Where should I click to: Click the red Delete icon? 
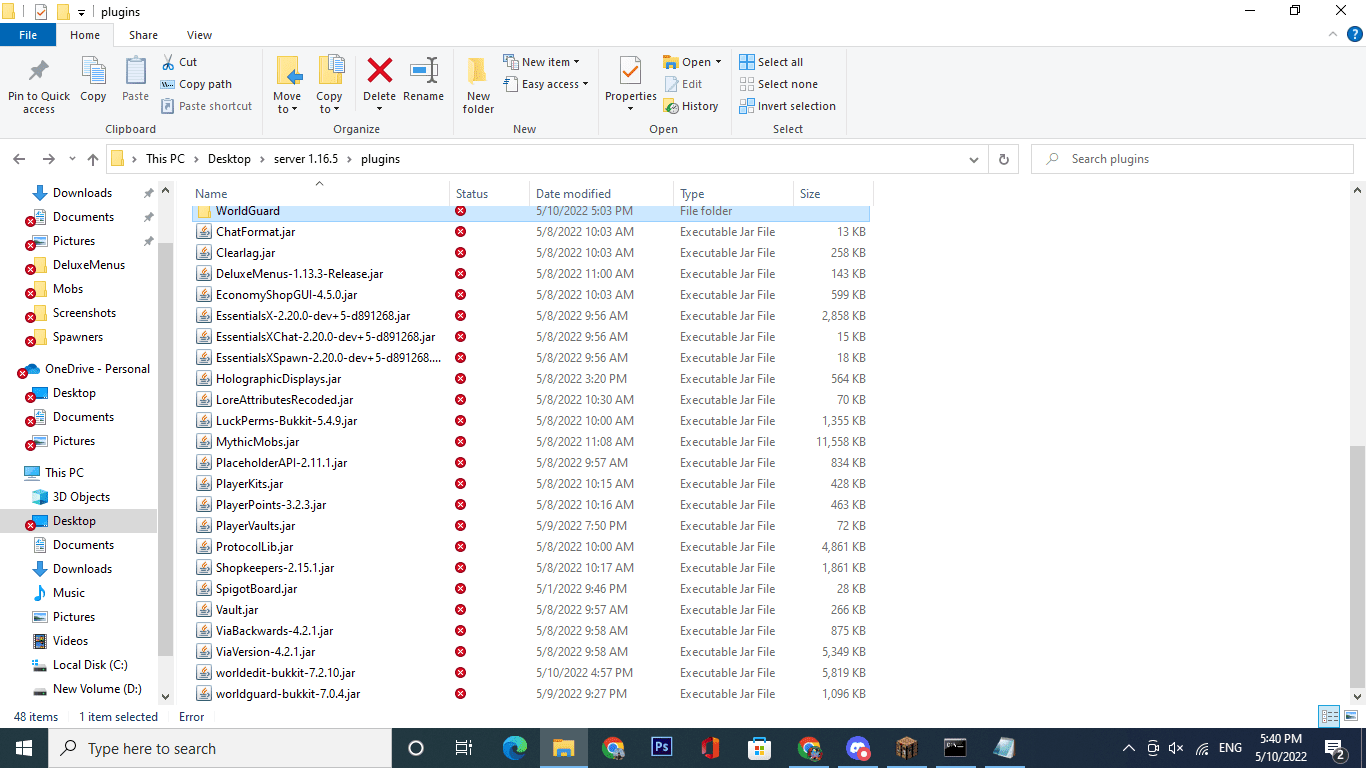point(379,70)
